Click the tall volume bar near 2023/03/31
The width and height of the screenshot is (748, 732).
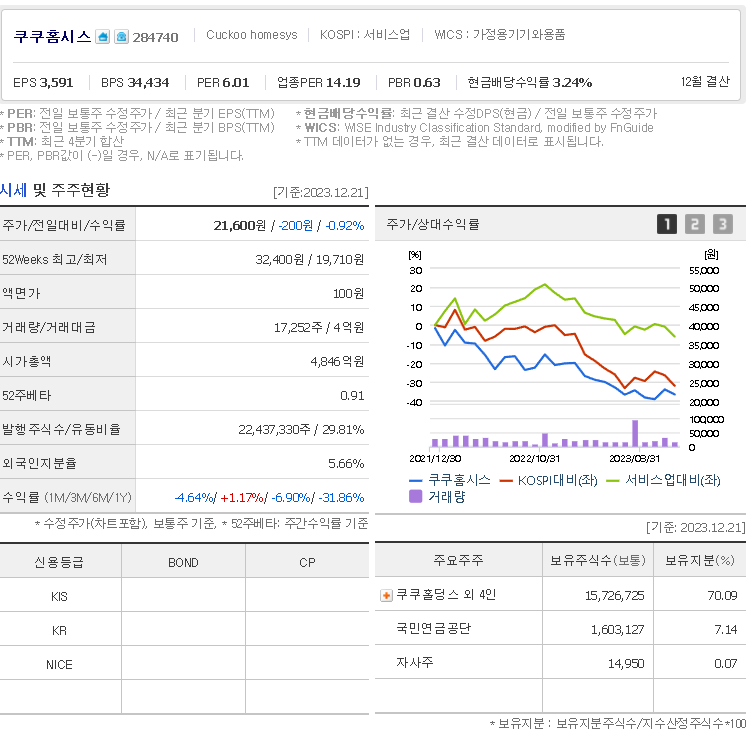click(x=635, y=433)
